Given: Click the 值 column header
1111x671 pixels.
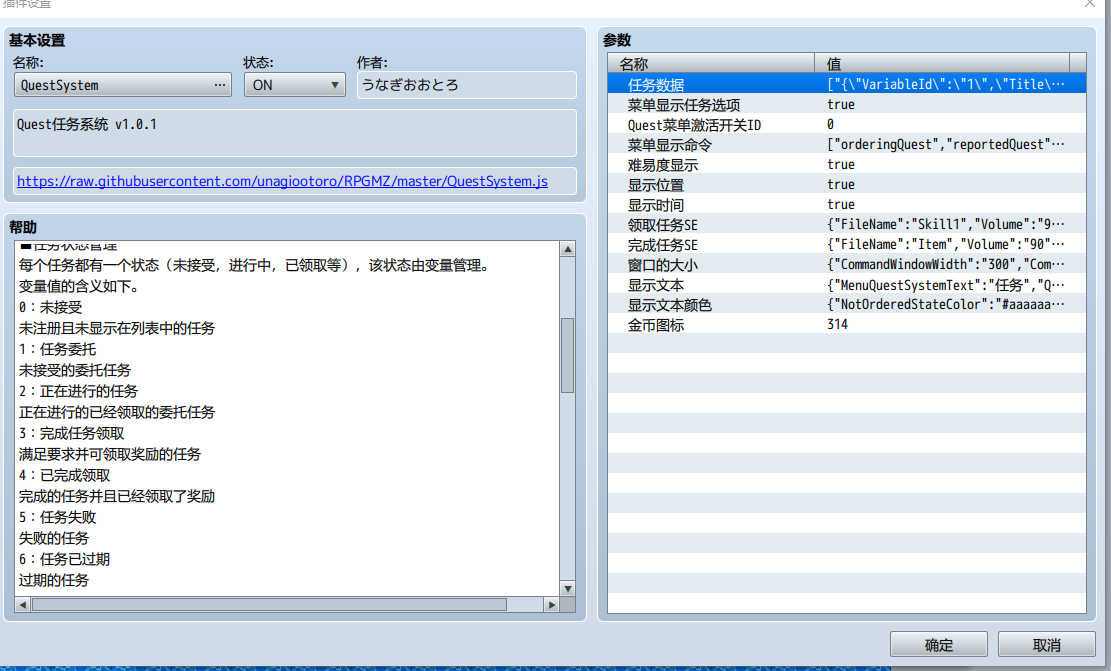Looking at the screenshot, I should coord(942,64).
